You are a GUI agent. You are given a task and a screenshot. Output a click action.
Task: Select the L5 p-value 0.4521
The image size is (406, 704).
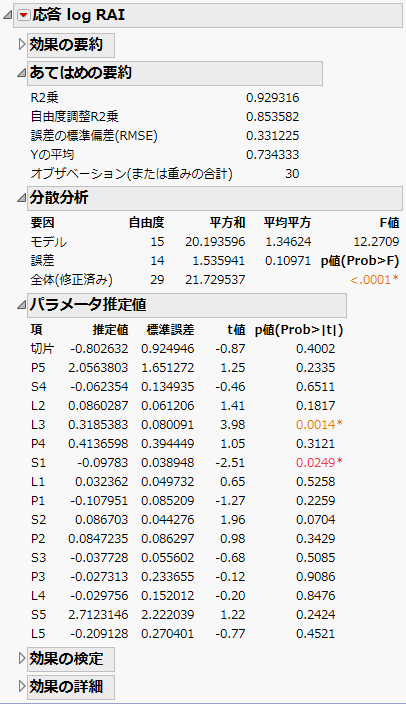pyautogui.click(x=315, y=634)
